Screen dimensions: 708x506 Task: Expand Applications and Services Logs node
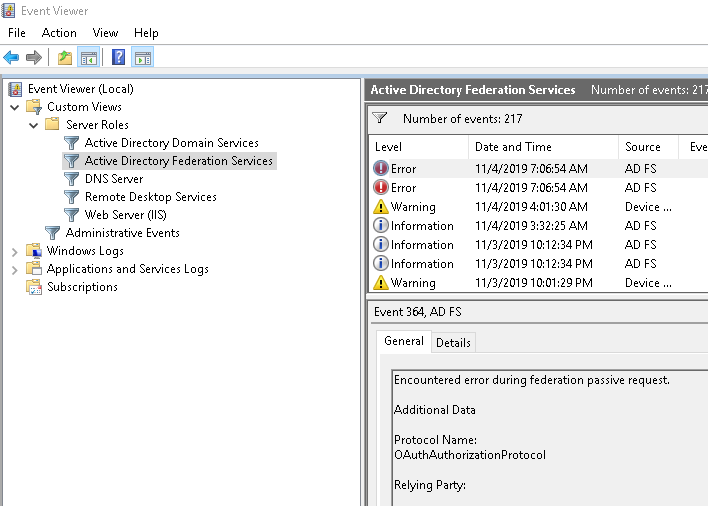coord(14,269)
